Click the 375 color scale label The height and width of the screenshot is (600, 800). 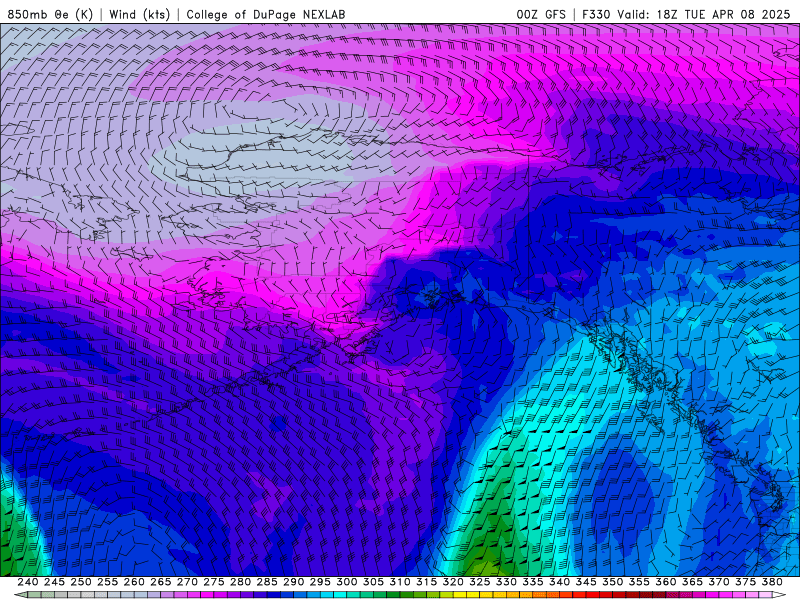[745, 582]
